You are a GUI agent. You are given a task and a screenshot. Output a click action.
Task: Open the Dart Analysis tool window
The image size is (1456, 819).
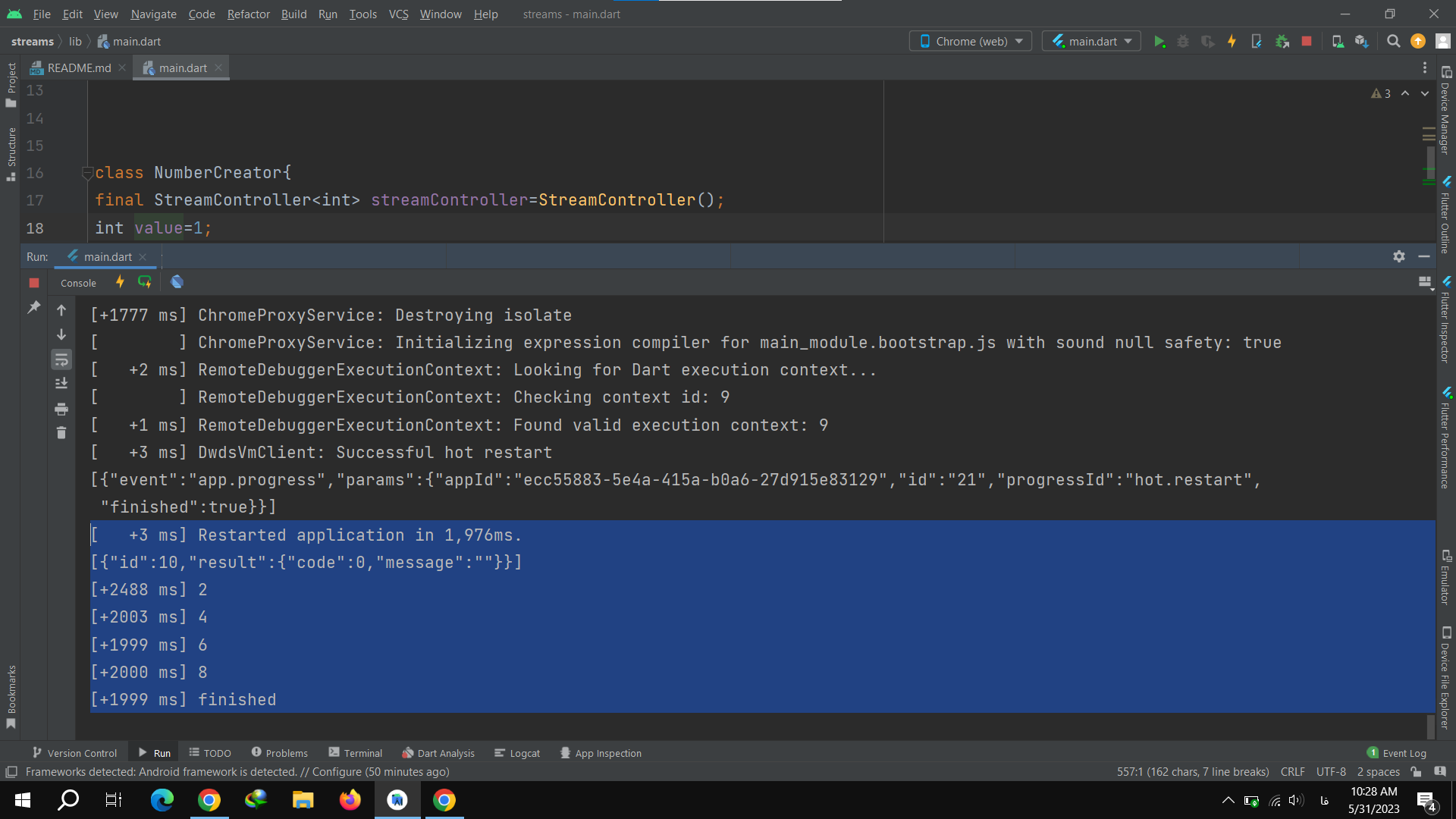(438, 753)
